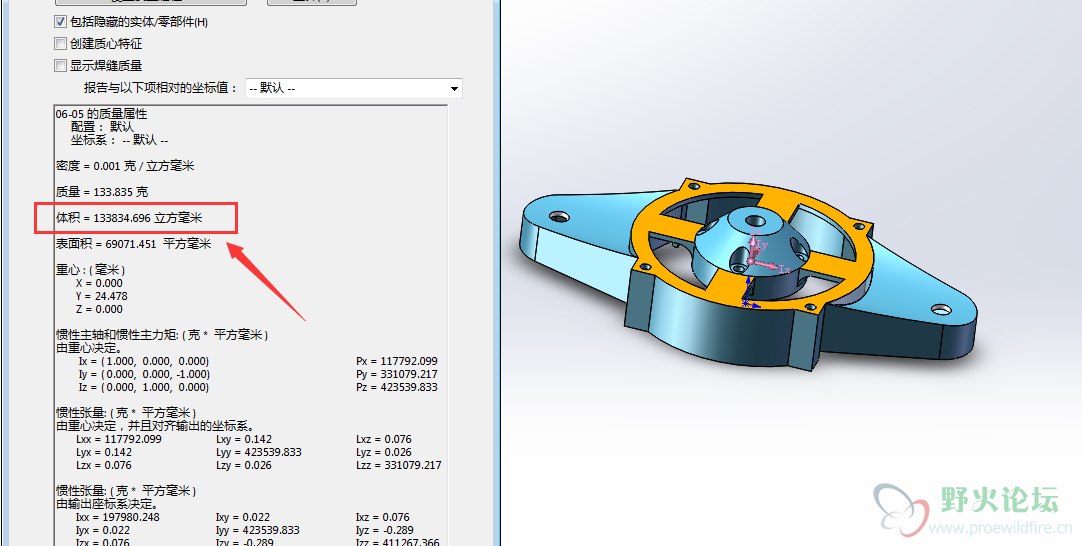
Task: Click the Lzy = 0.026 entry
Action: 244,465
